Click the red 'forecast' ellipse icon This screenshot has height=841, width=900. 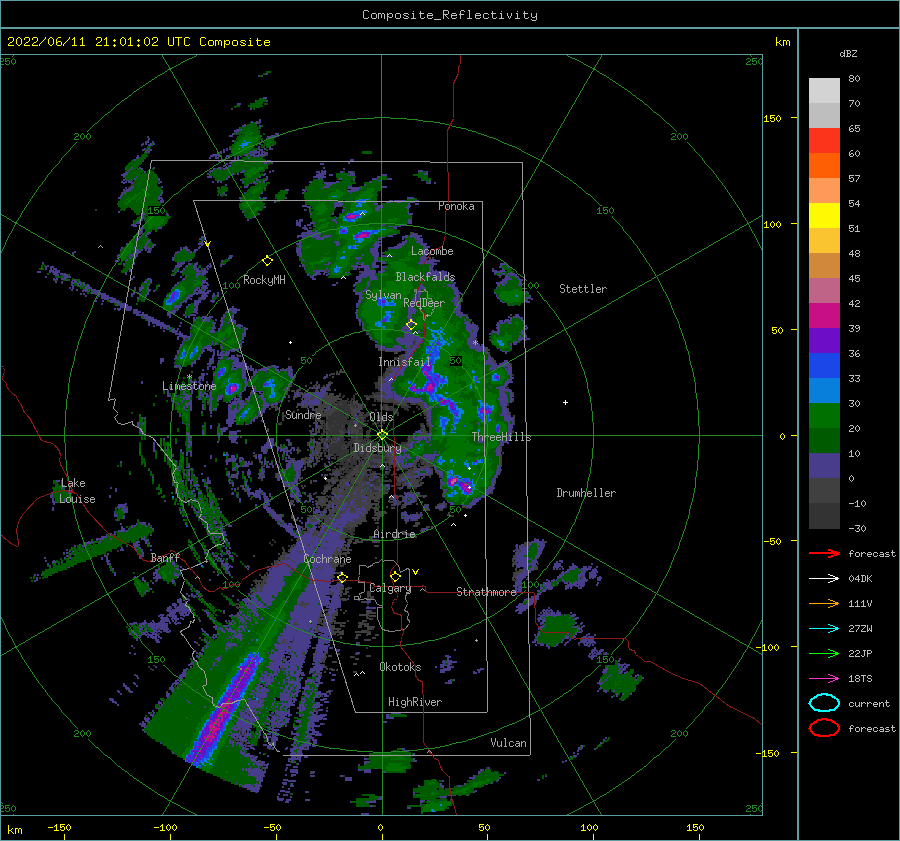pyautogui.click(x=824, y=728)
